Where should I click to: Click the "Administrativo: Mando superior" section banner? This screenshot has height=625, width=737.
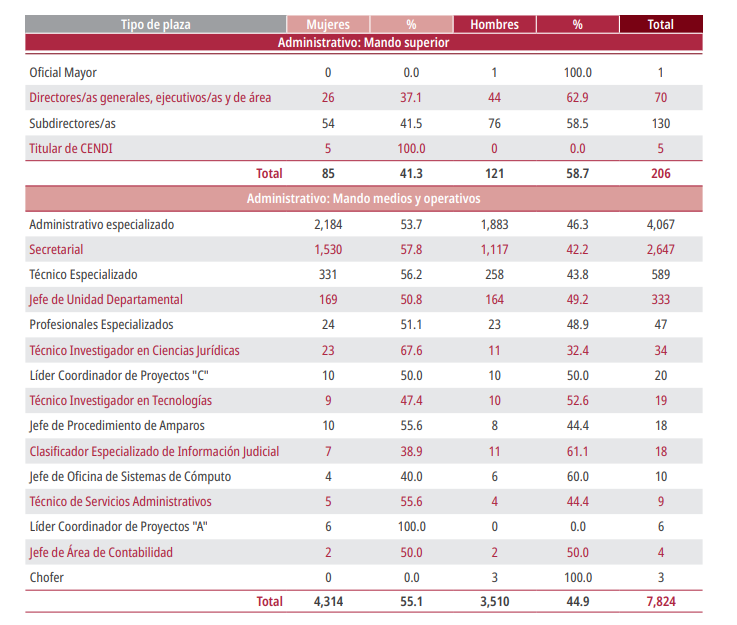pyautogui.click(x=363, y=43)
